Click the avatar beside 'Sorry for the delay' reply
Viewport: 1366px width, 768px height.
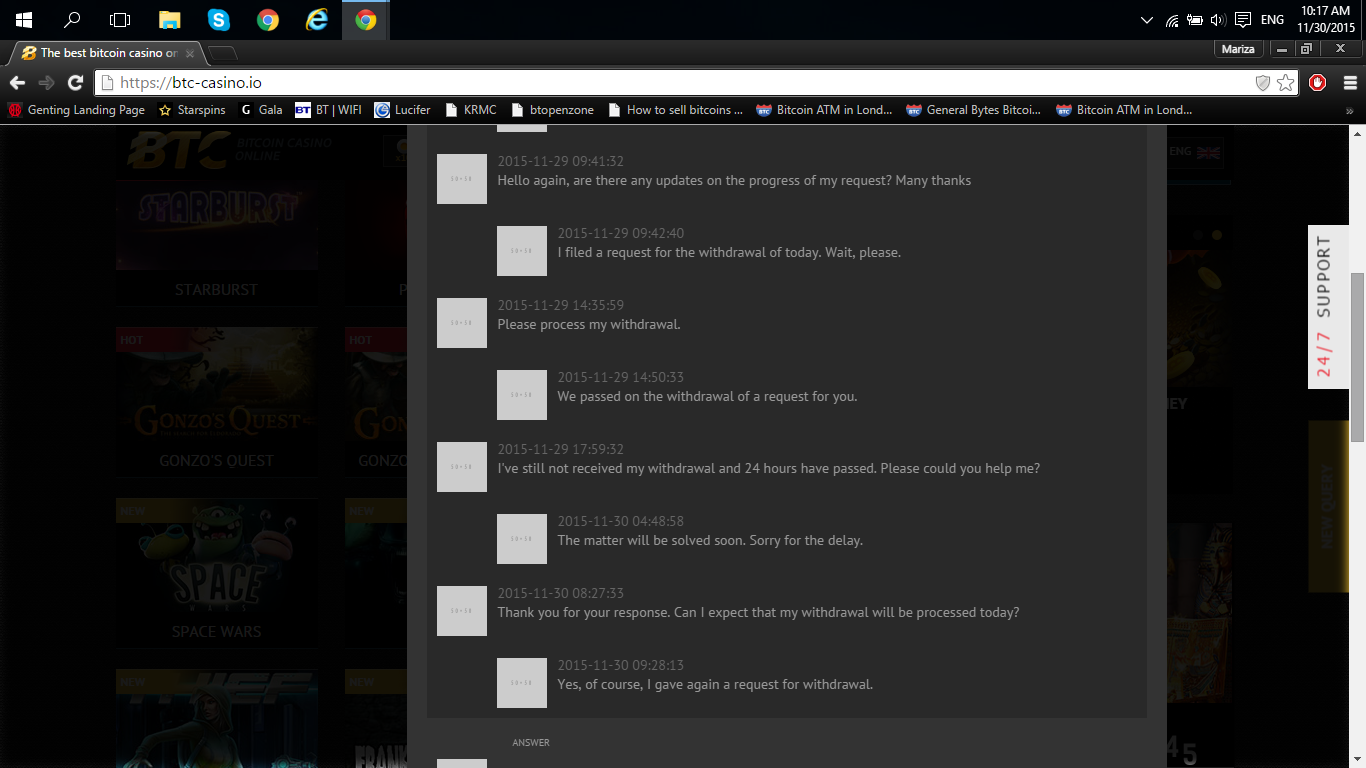[x=522, y=539]
